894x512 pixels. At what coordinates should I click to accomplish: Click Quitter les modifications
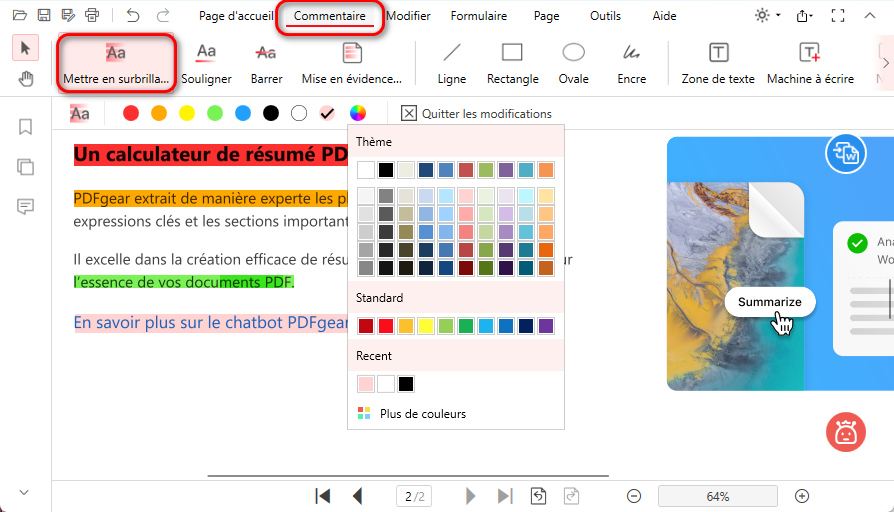477,113
